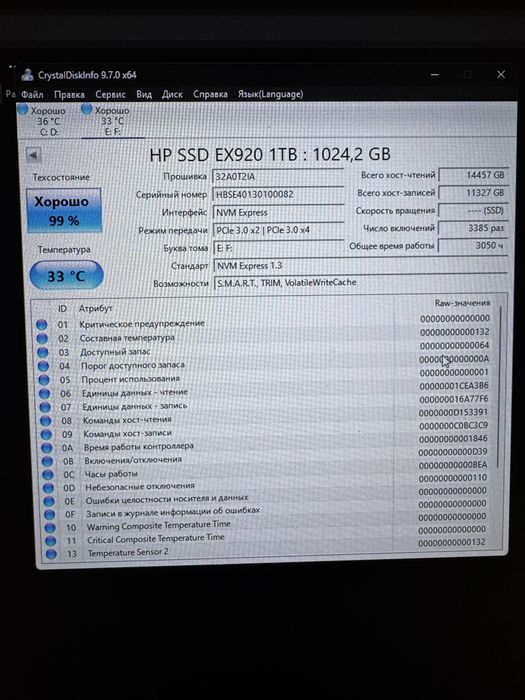Open the Язык(Language) menu
This screenshot has width=525, height=700.
tap(271, 94)
